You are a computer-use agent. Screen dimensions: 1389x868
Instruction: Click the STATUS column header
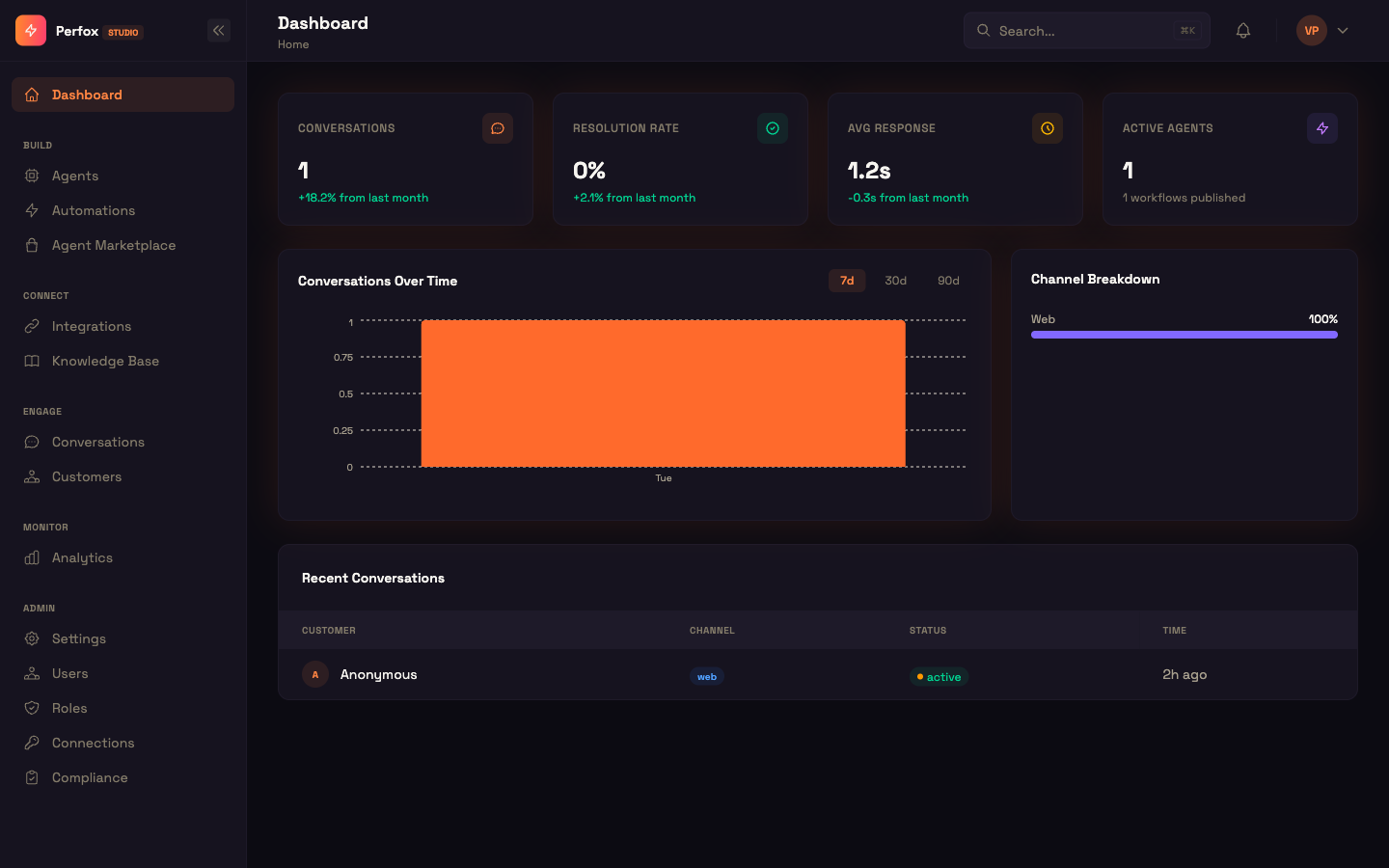pyautogui.click(x=928, y=630)
